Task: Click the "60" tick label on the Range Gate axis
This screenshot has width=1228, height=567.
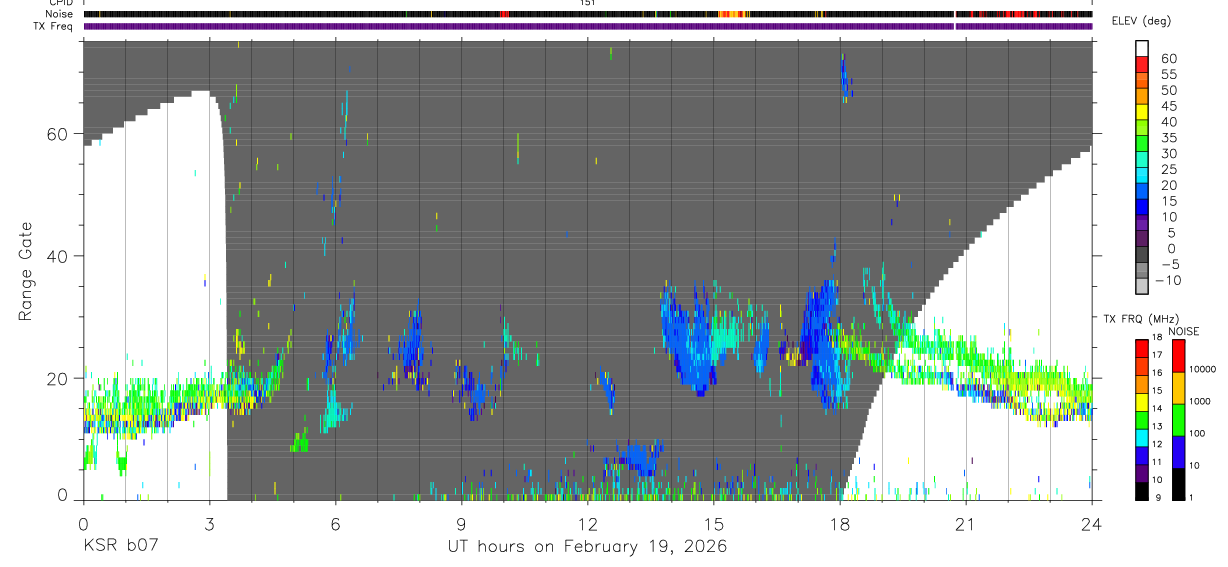Action: 58,134
